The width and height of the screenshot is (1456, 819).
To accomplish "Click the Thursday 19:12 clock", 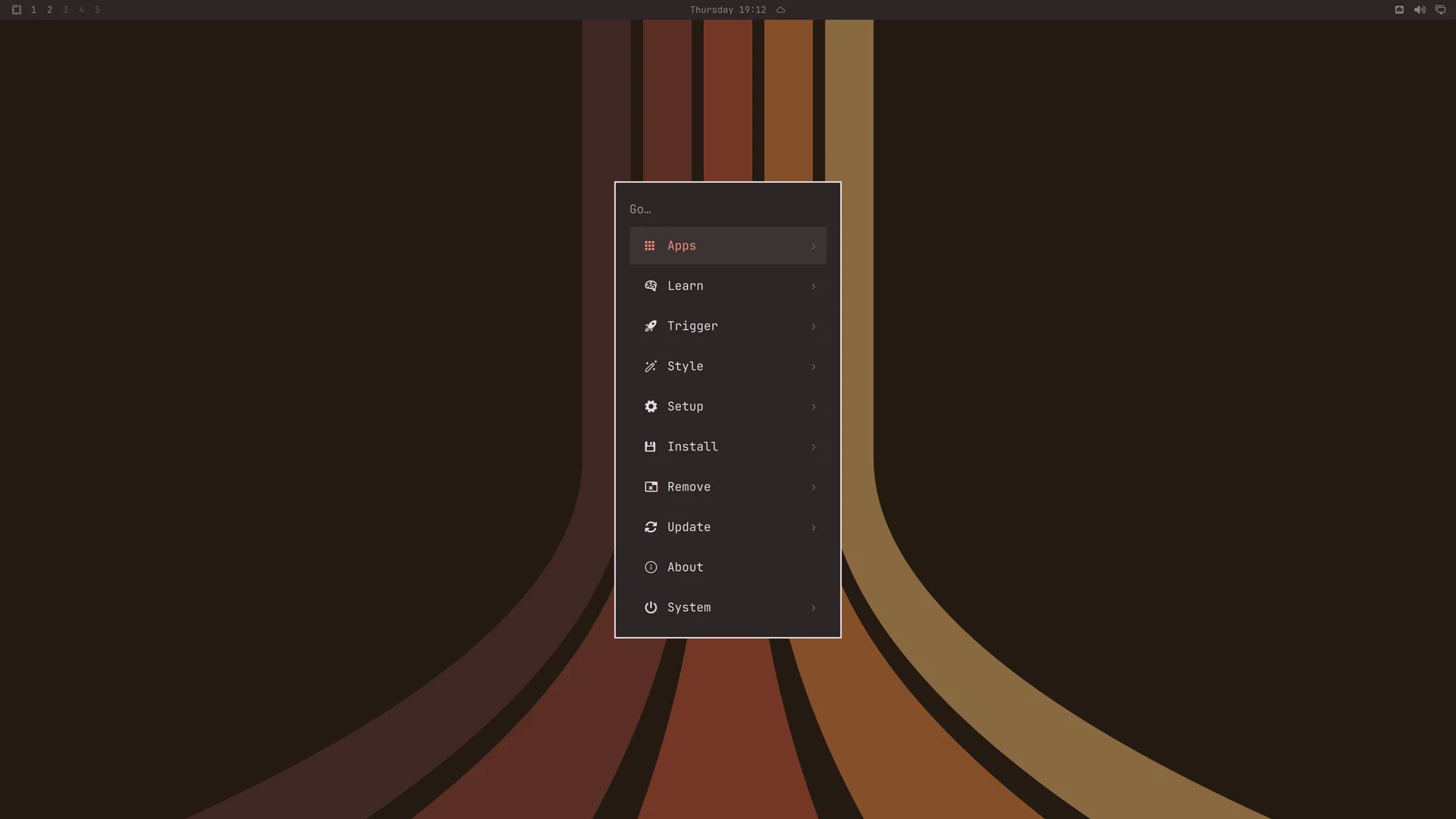I will (728, 10).
